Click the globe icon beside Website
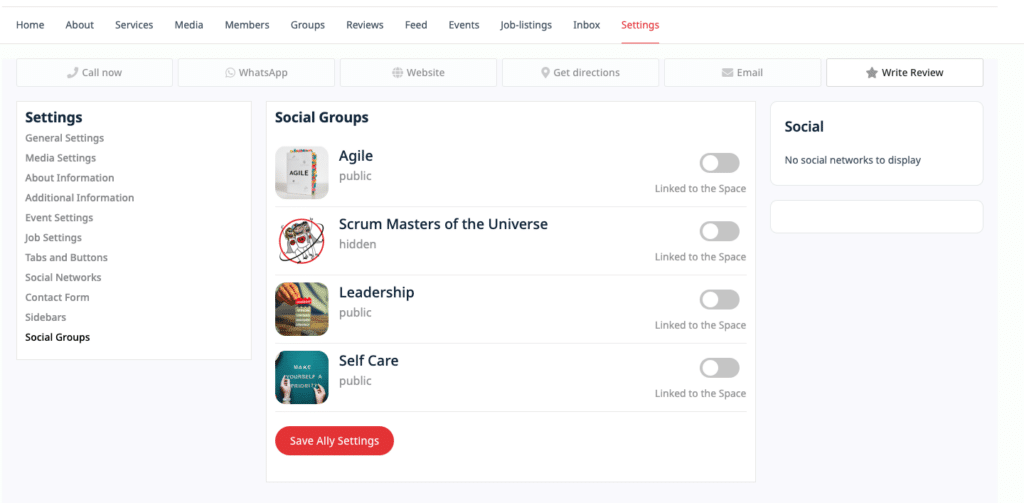The width and height of the screenshot is (1024, 503). [397, 73]
